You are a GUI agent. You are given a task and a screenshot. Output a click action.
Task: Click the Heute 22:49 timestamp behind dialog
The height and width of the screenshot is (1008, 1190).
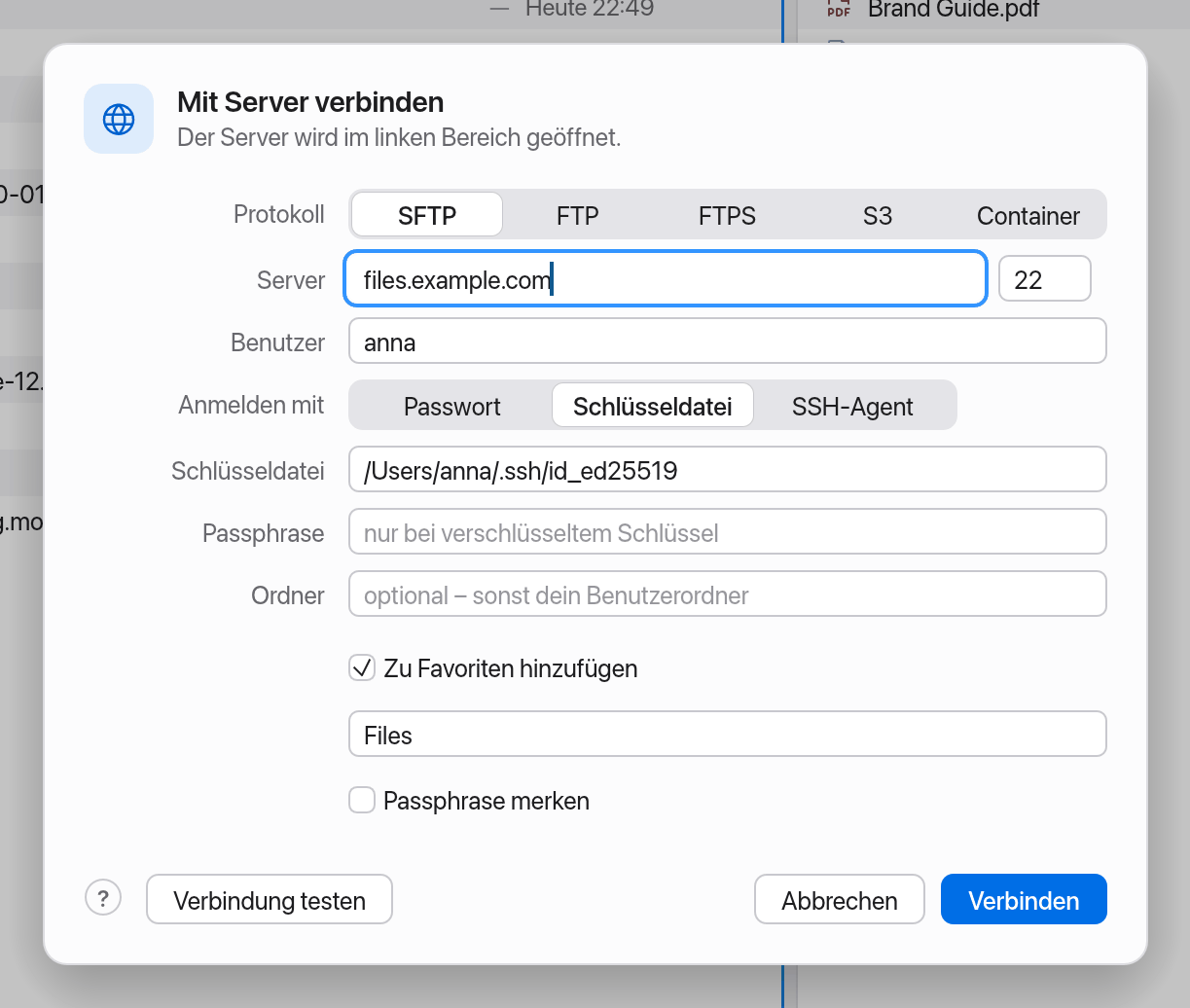[x=590, y=9]
